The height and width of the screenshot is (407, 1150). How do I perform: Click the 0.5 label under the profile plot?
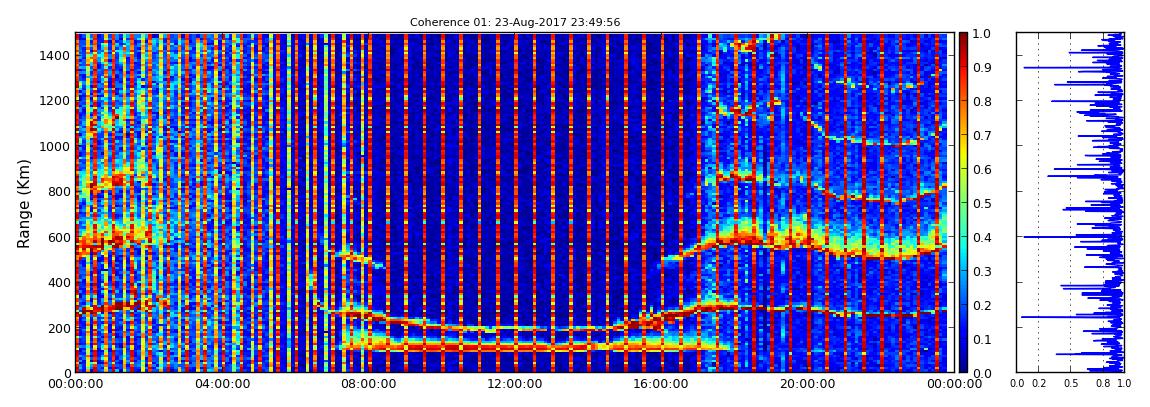[x=1071, y=384]
